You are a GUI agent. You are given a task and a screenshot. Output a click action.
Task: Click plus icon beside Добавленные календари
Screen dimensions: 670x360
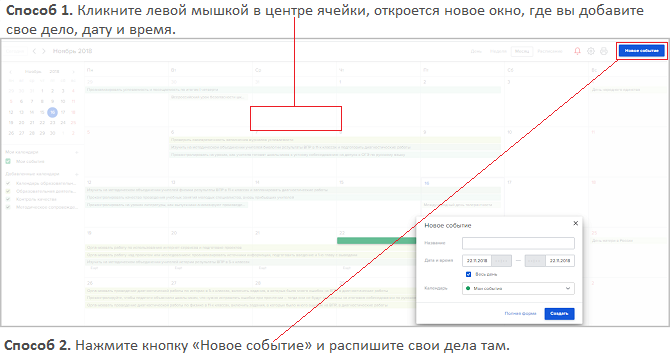tap(77, 174)
